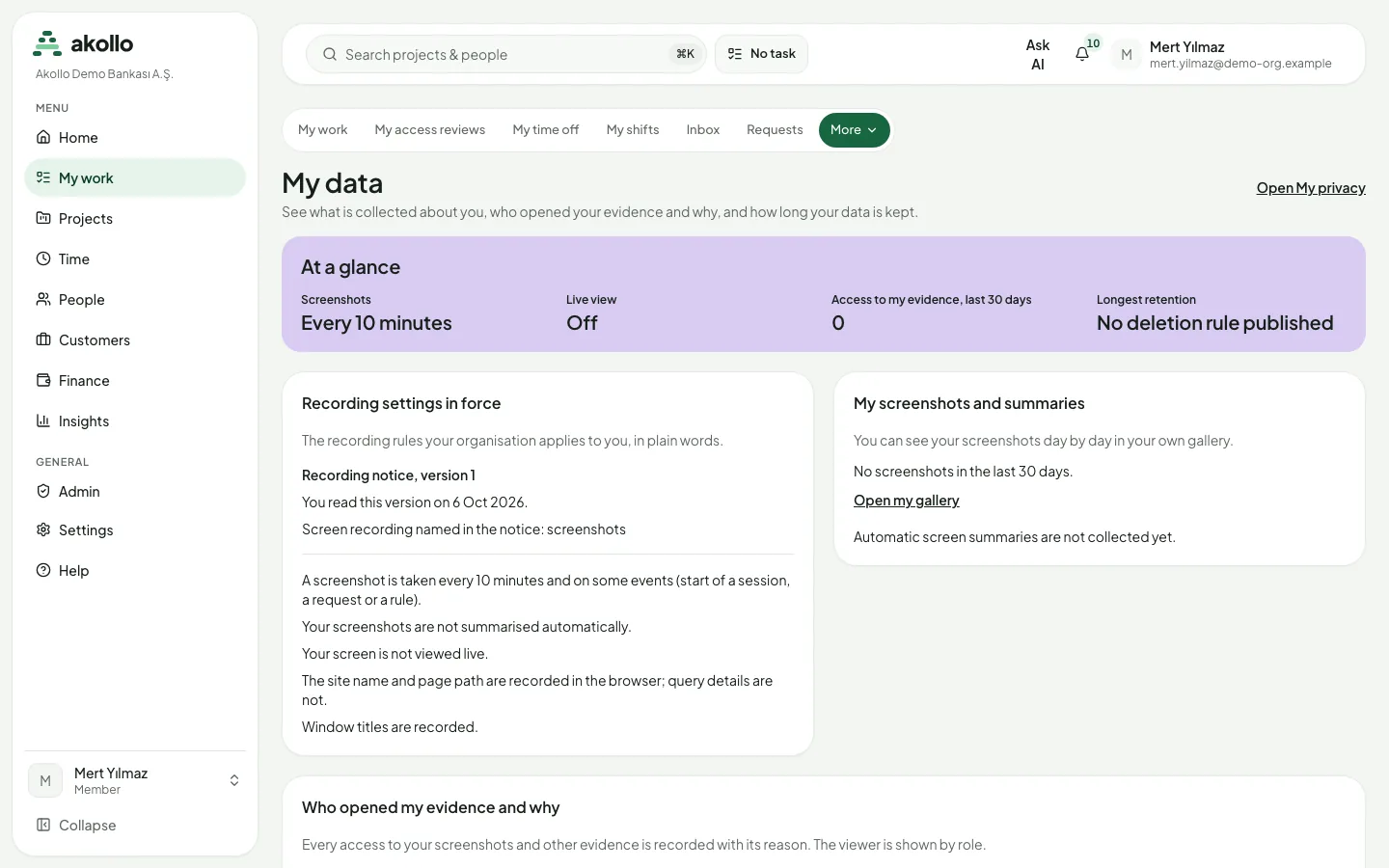Click the Live view 'Off' value
The width and height of the screenshot is (1389, 868).
click(x=582, y=323)
